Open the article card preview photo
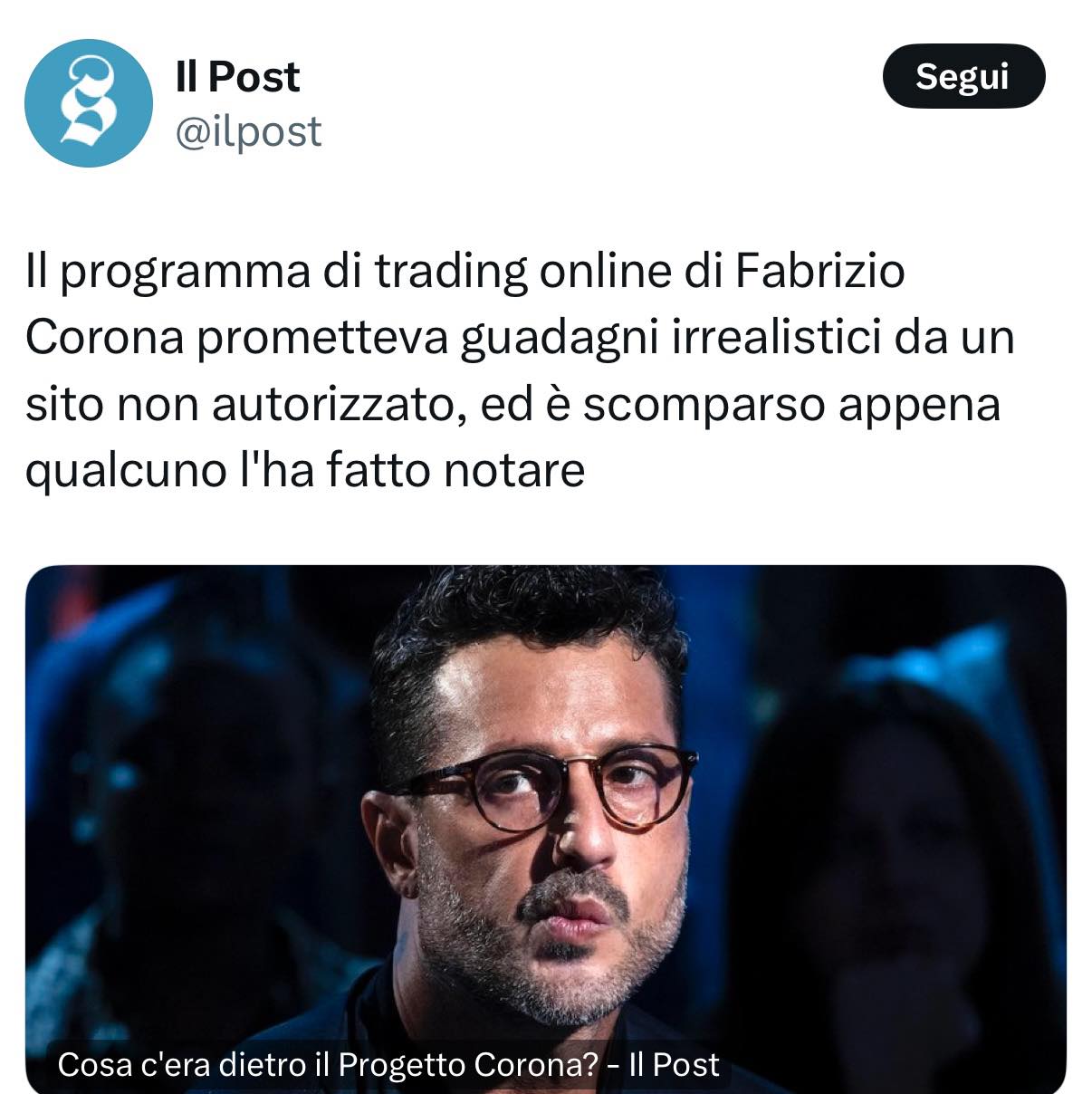 (x=545, y=829)
